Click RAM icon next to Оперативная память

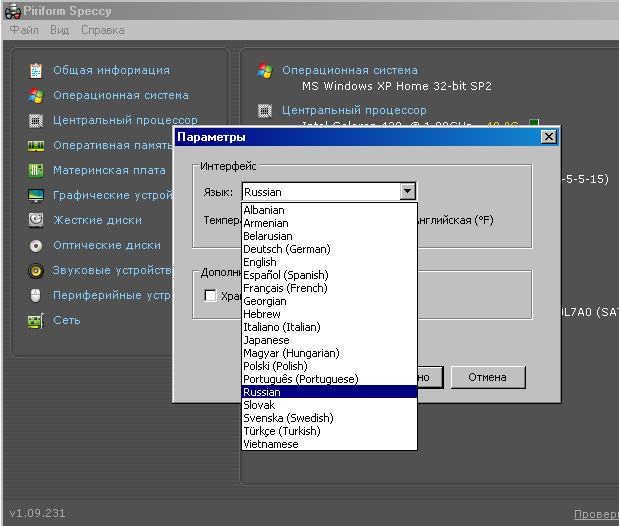(x=36, y=146)
